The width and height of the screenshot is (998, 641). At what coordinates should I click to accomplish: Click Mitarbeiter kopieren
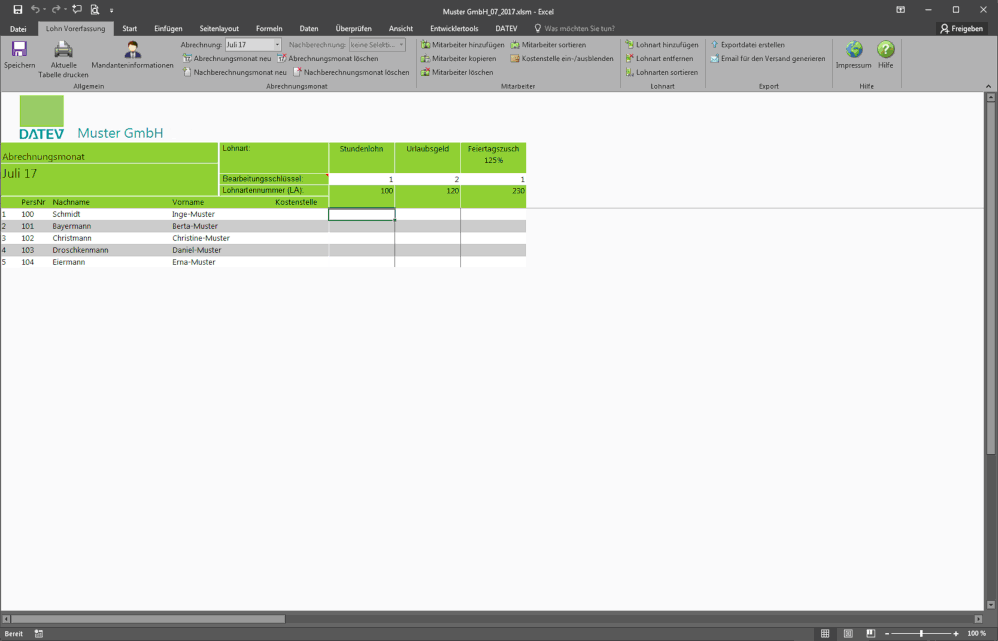pos(458,59)
